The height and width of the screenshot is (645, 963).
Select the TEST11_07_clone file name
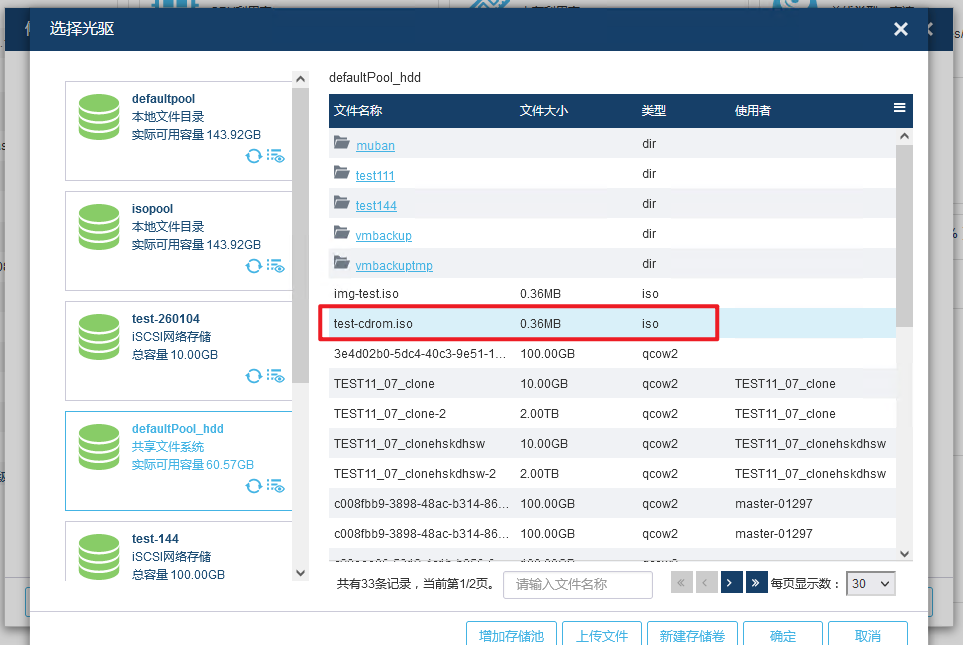click(384, 384)
